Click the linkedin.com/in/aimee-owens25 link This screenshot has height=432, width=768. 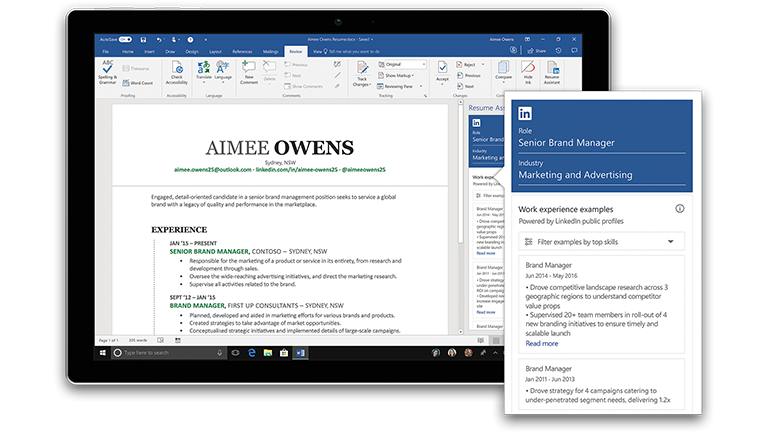296,169
